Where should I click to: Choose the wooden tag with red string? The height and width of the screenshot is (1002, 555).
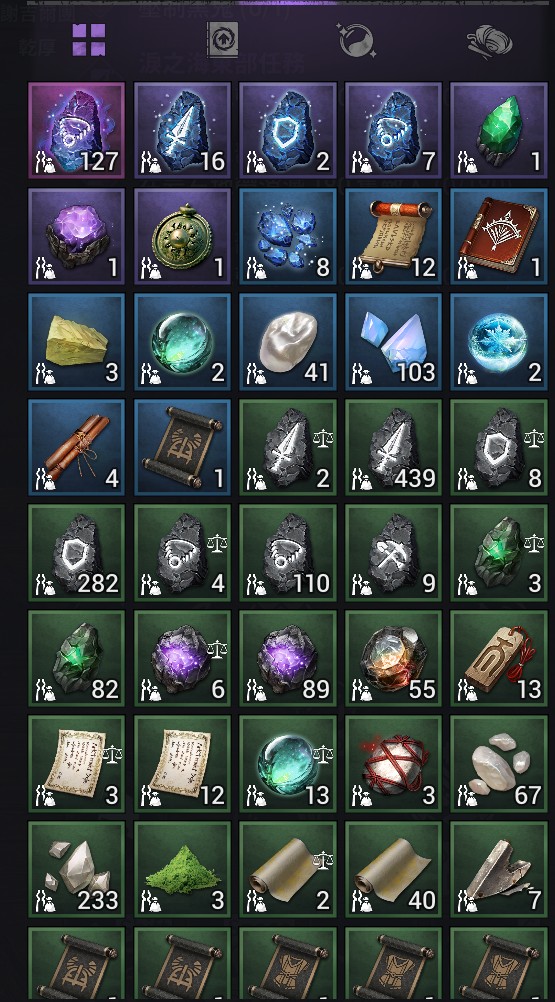499,658
